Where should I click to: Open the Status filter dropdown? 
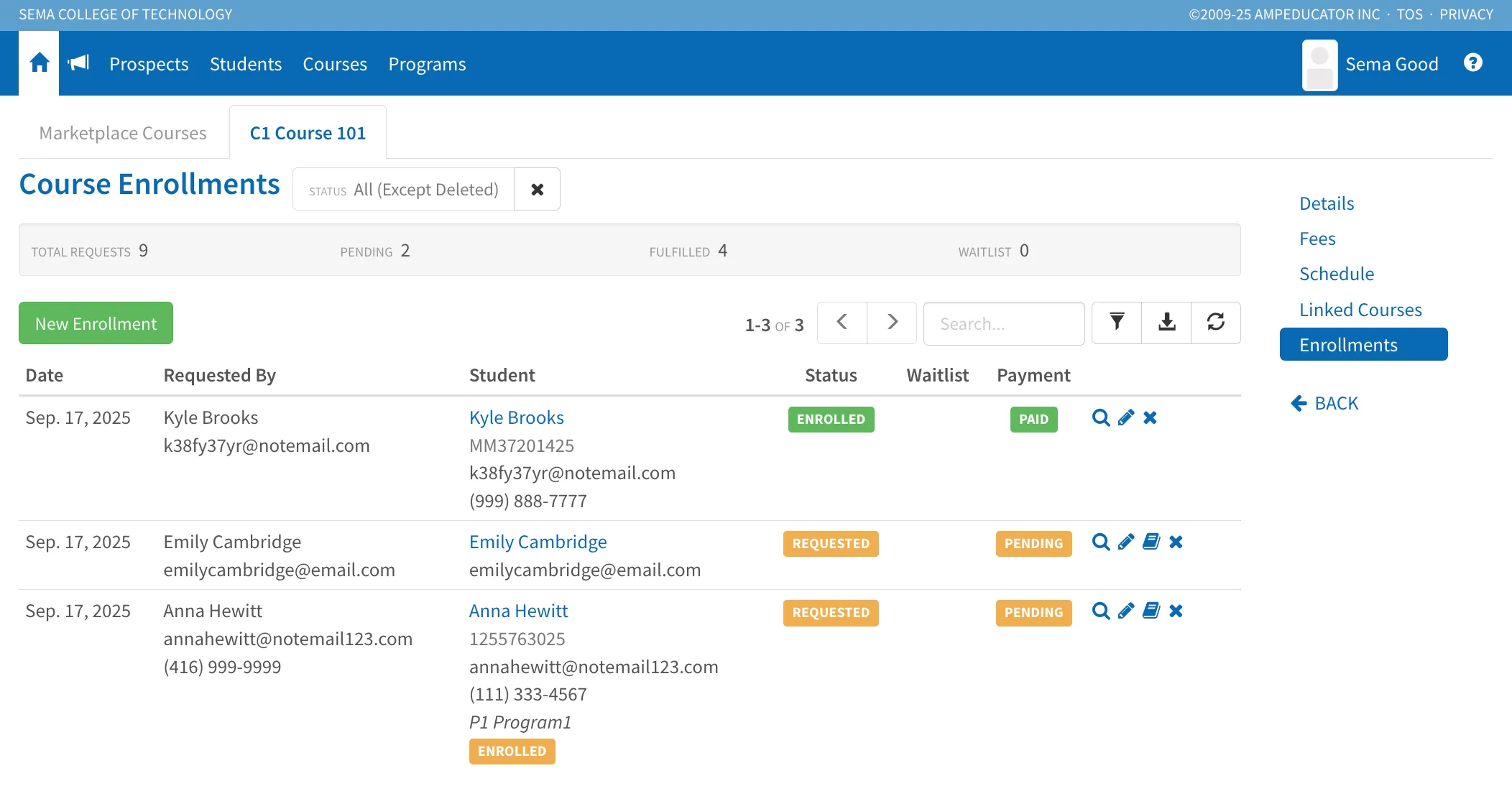pyautogui.click(x=403, y=189)
